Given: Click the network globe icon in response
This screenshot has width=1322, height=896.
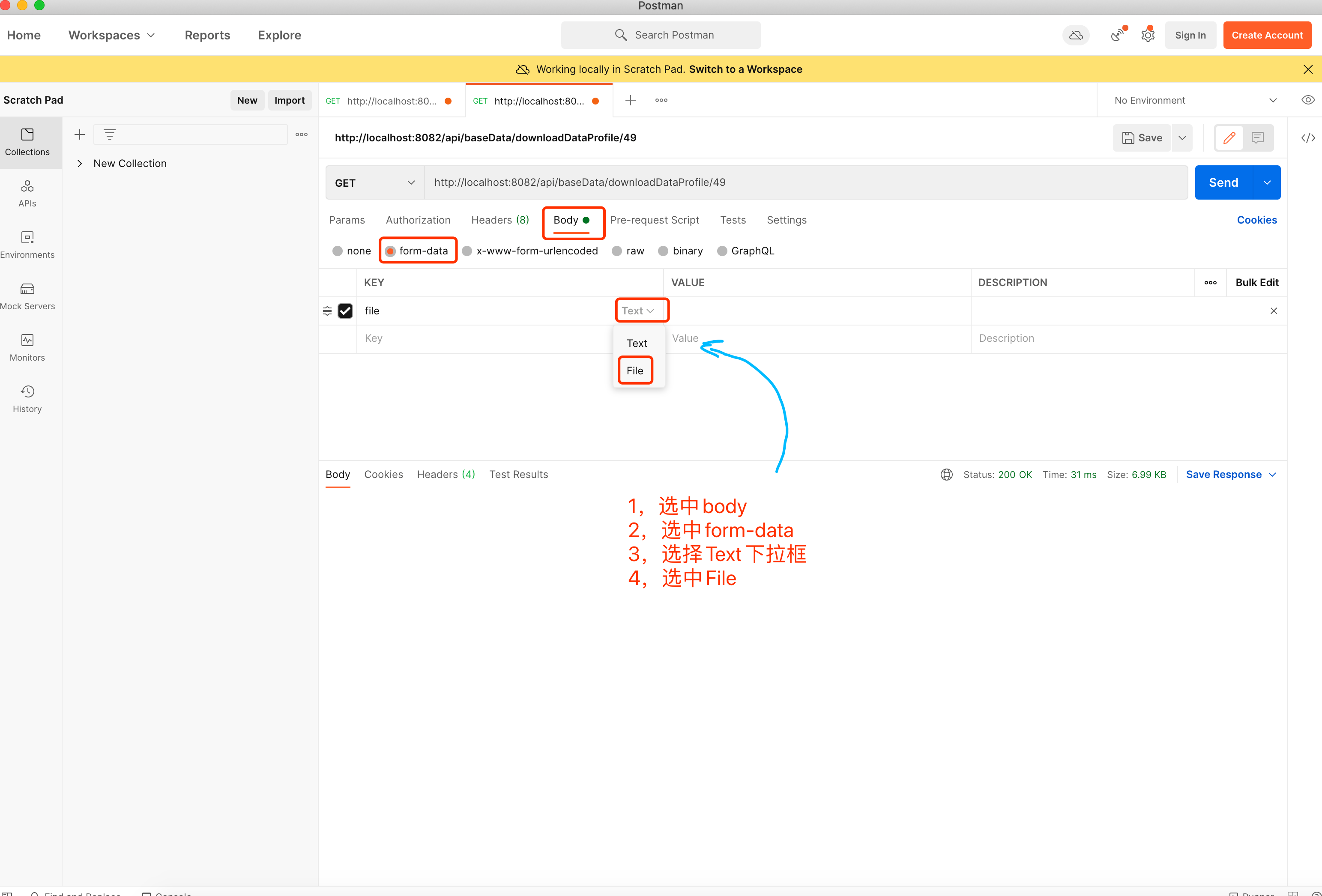Looking at the screenshot, I should pos(947,475).
